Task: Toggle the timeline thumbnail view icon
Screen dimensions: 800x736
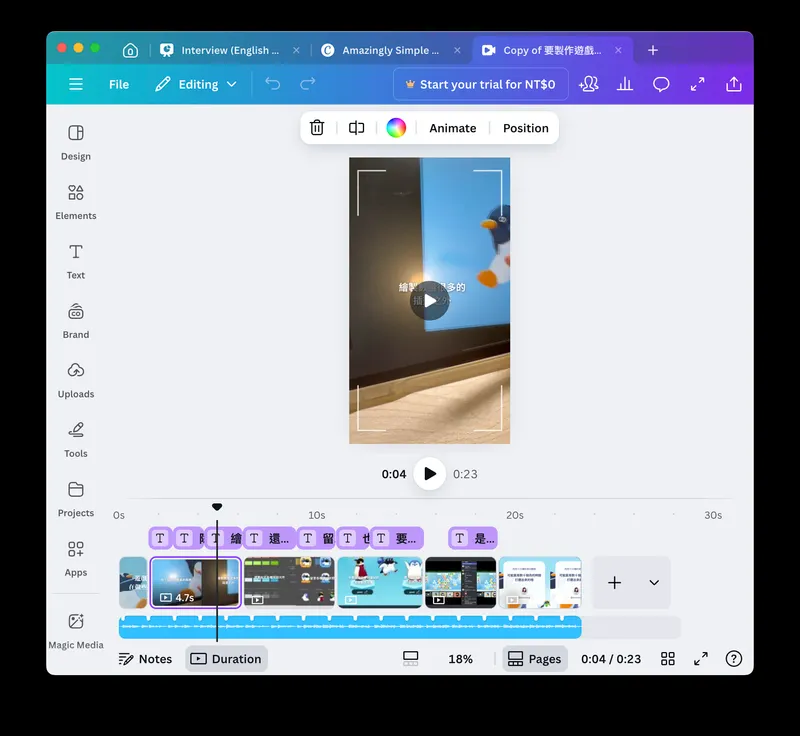Action: click(x=411, y=659)
